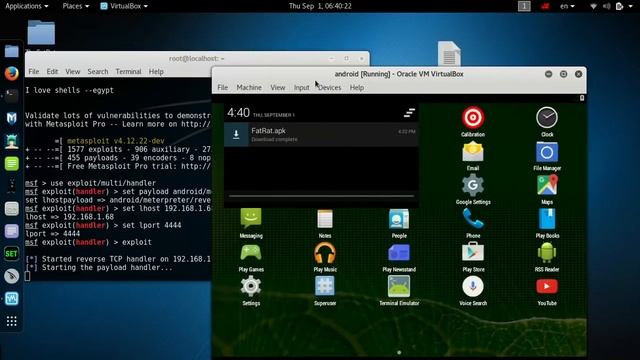Image resolution: width=640 pixels, height=360 pixels.
Task: Clear all Android notifications icon
Action: 409,113
